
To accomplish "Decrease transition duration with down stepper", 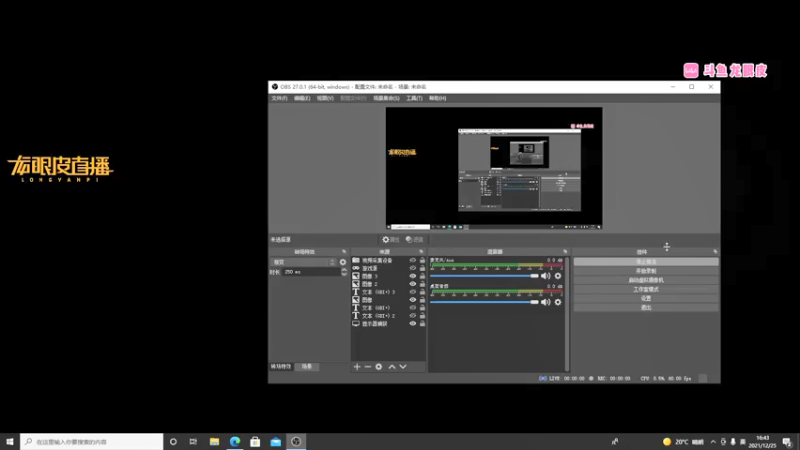I will [344, 274].
